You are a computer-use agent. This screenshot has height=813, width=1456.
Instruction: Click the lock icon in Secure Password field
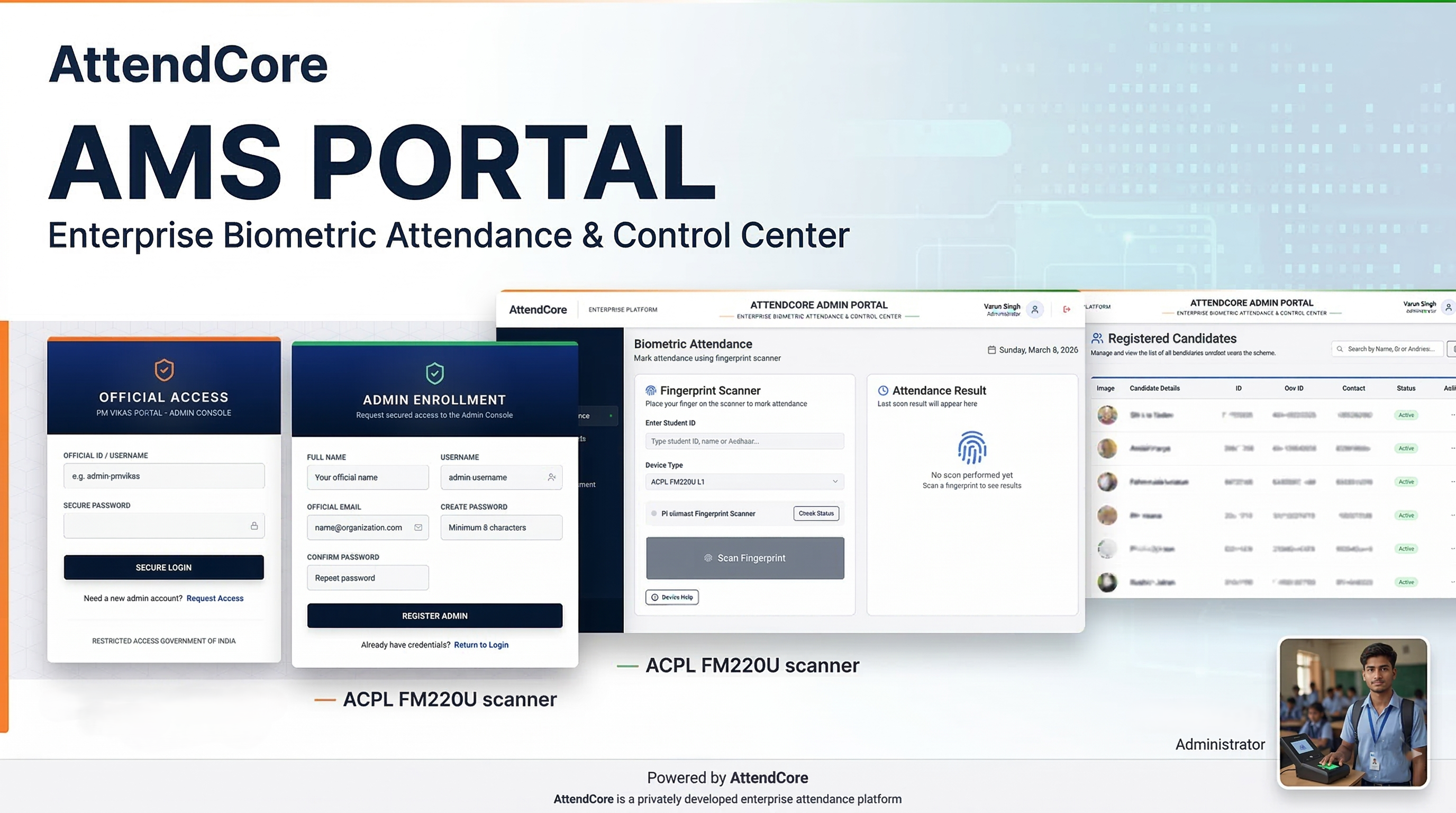[x=254, y=526]
